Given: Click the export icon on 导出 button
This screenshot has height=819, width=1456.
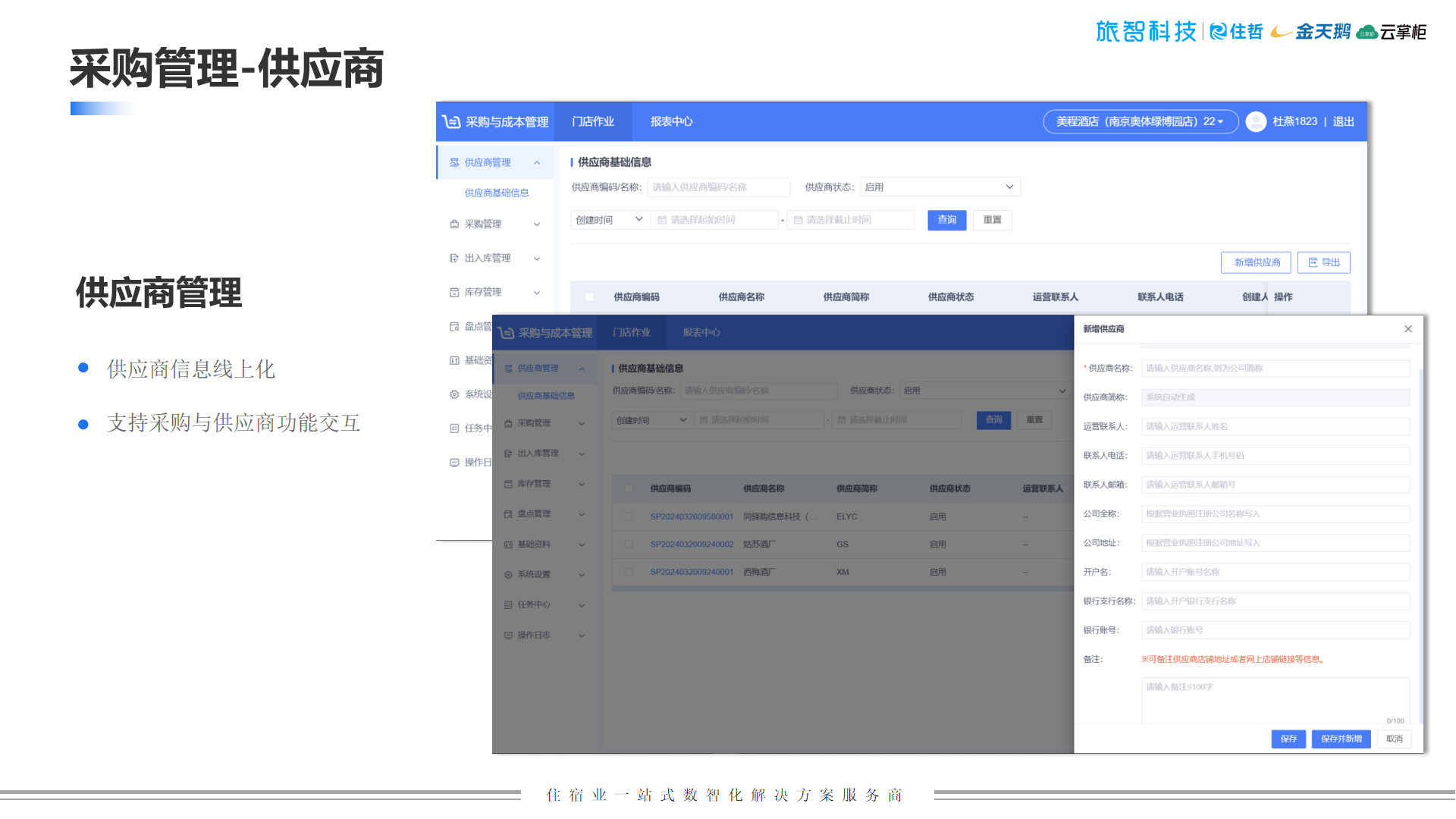Looking at the screenshot, I should coord(1313,262).
